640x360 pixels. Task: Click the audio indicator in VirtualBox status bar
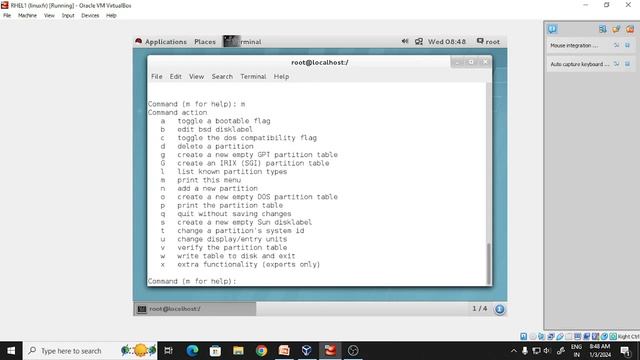click(541, 336)
